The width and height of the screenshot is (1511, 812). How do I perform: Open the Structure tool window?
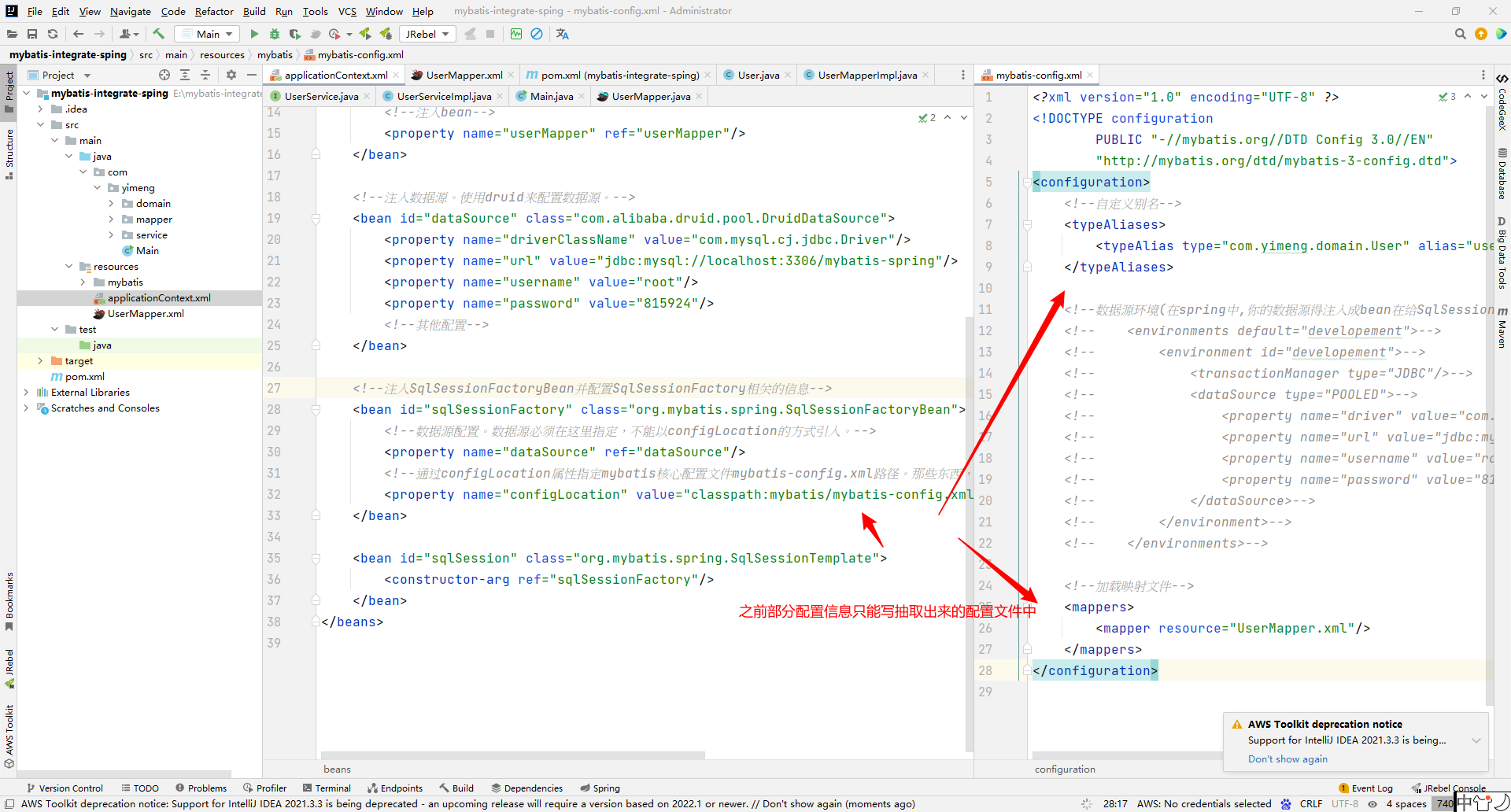pos(9,154)
